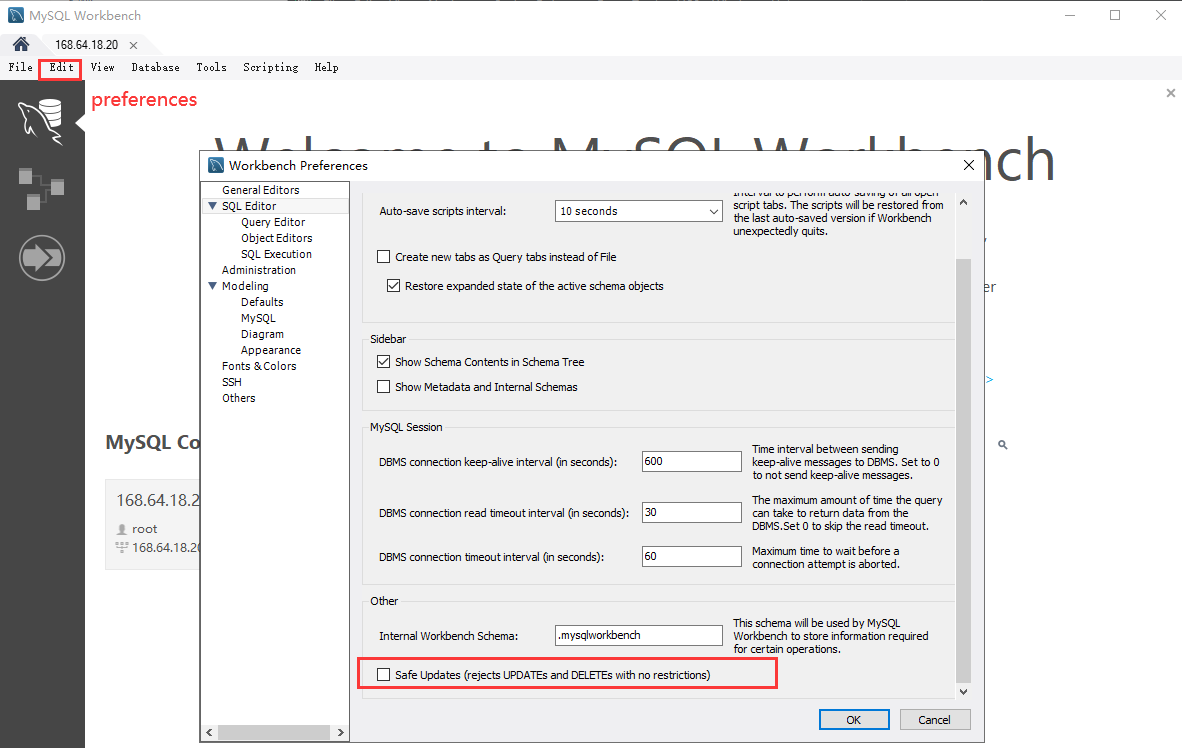Open the File menu
The width and height of the screenshot is (1182, 748).
click(20, 67)
